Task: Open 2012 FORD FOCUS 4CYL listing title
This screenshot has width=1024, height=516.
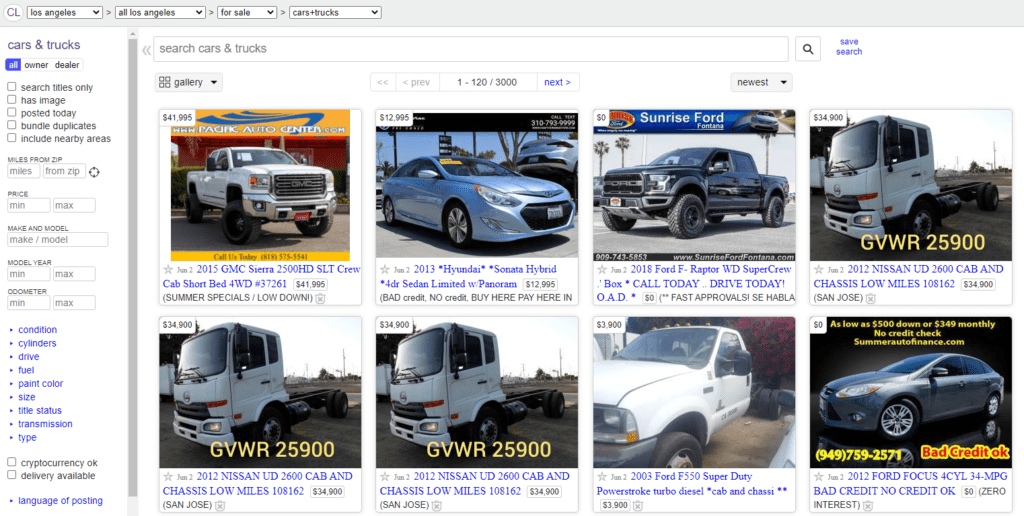Action: 910,484
